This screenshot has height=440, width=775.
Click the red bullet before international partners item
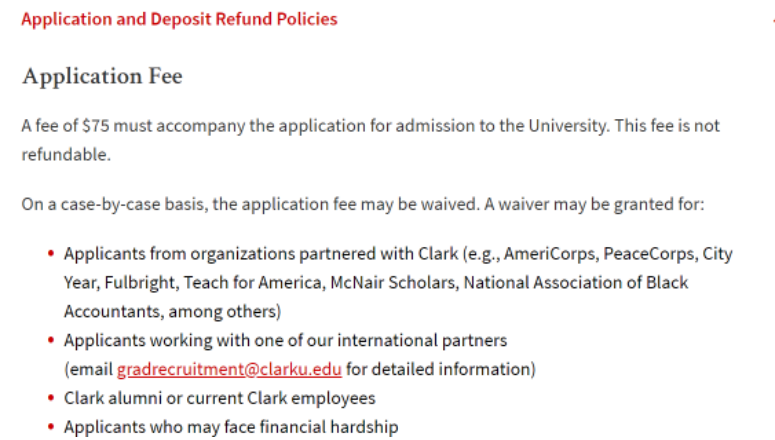51,340
